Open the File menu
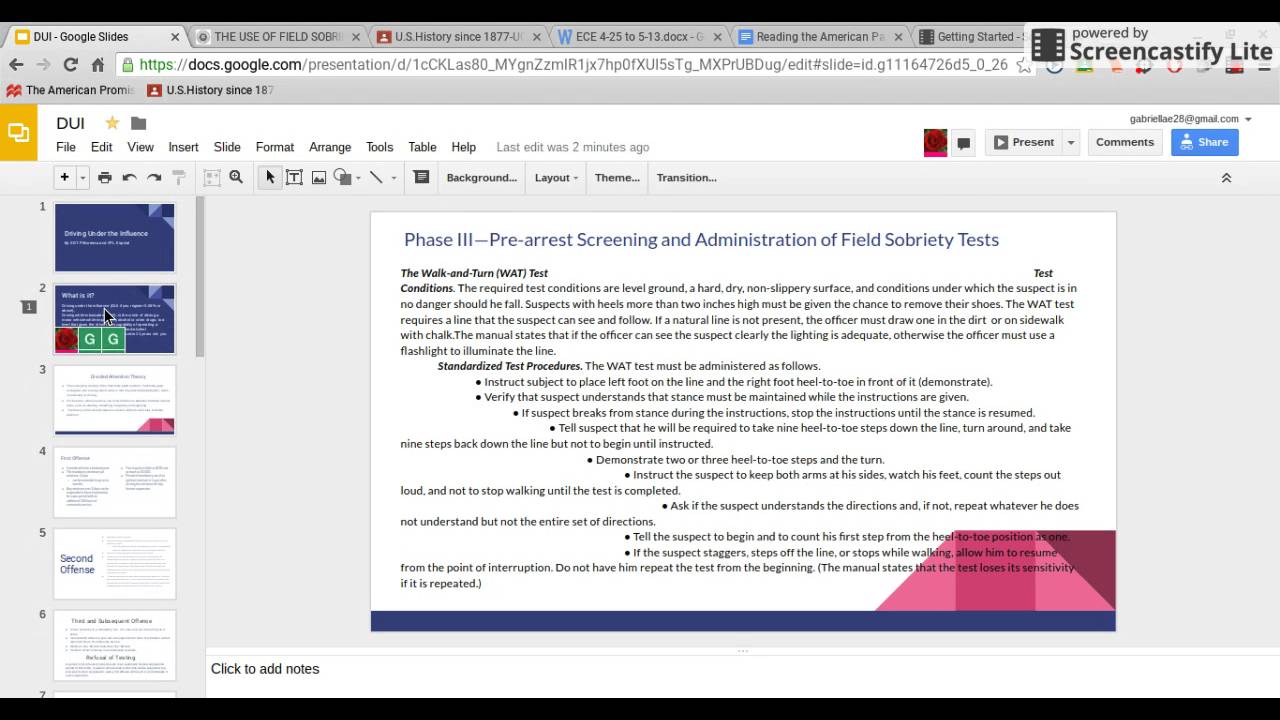Image resolution: width=1280 pixels, height=720 pixels. pyautogui.click(x=66, y=147)
